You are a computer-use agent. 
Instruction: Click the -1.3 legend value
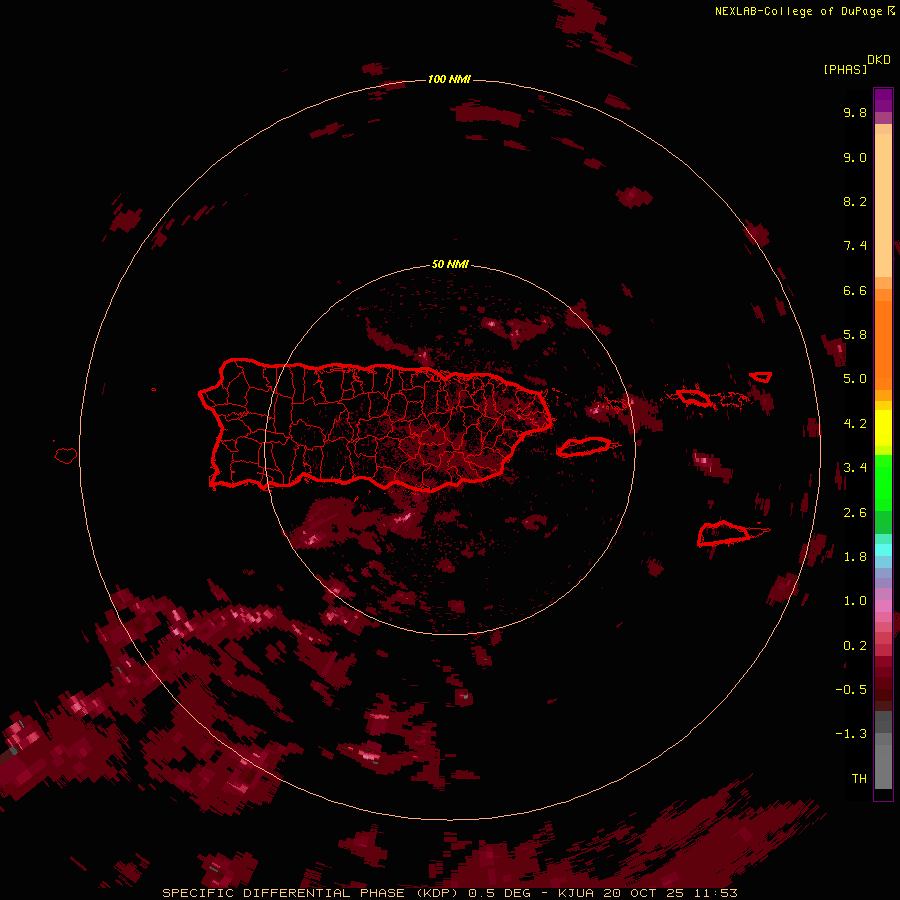[851, 734]
